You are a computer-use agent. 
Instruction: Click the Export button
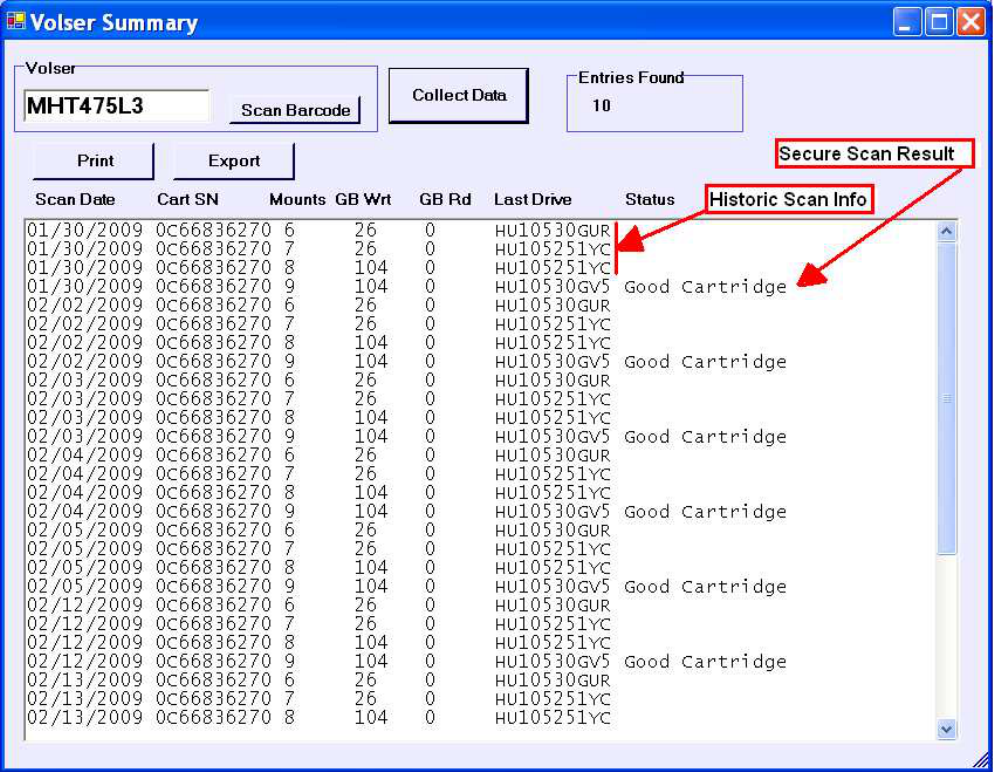tap(234, 161)
